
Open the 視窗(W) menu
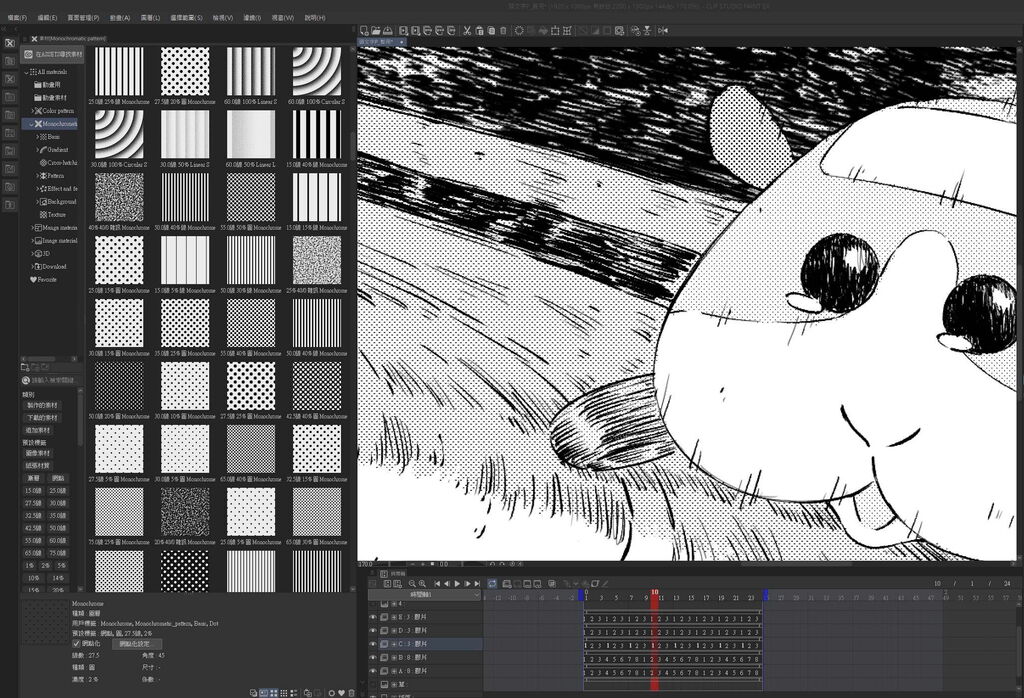click(282, 18)
